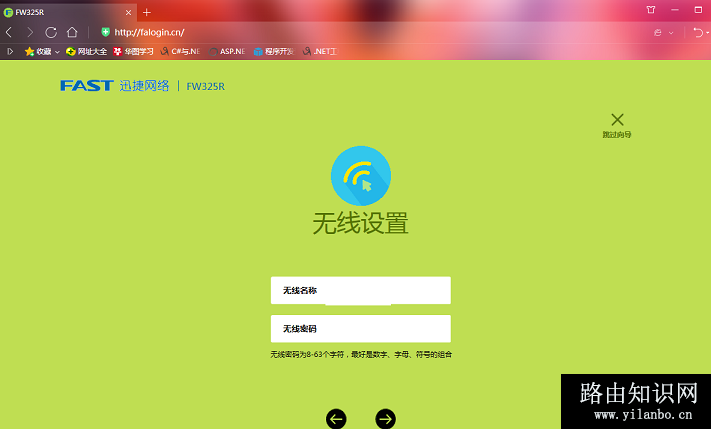The height and width of the screenshot is (429, 711).
Task: Close the FW325R browser tab
Action: pyautogui.click(x=128, y=13)
